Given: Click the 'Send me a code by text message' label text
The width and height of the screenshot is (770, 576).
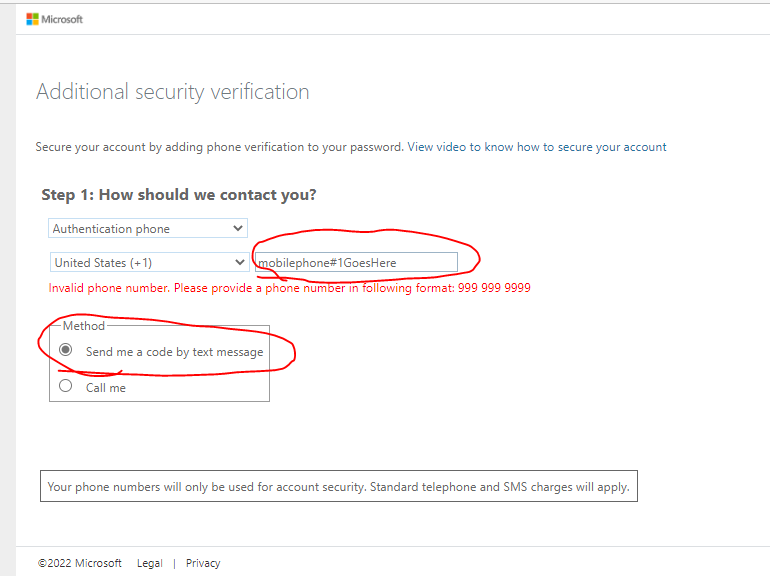Looking at the screenshot, I should [x=174, y=352].
